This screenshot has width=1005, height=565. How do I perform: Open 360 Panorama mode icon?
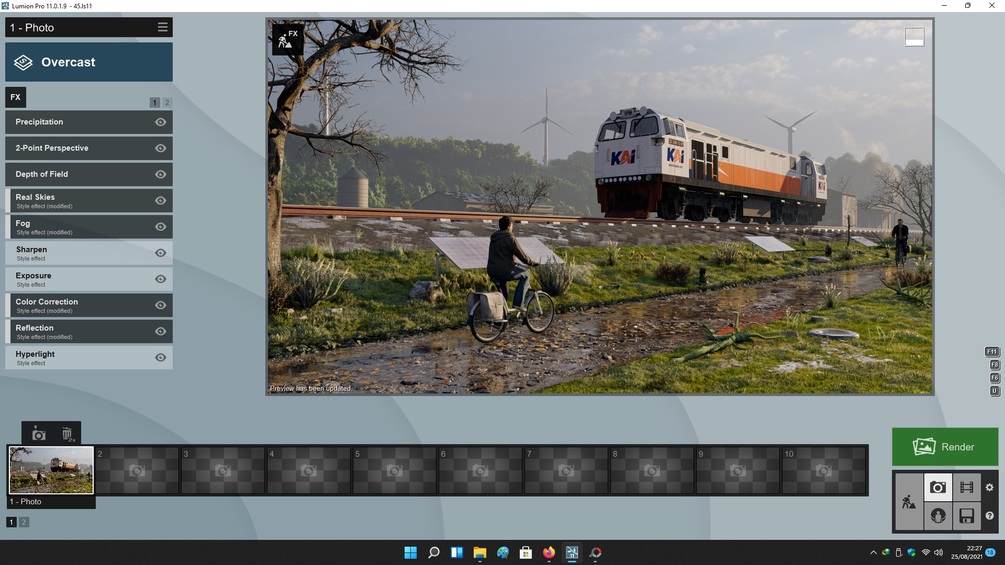938,515
